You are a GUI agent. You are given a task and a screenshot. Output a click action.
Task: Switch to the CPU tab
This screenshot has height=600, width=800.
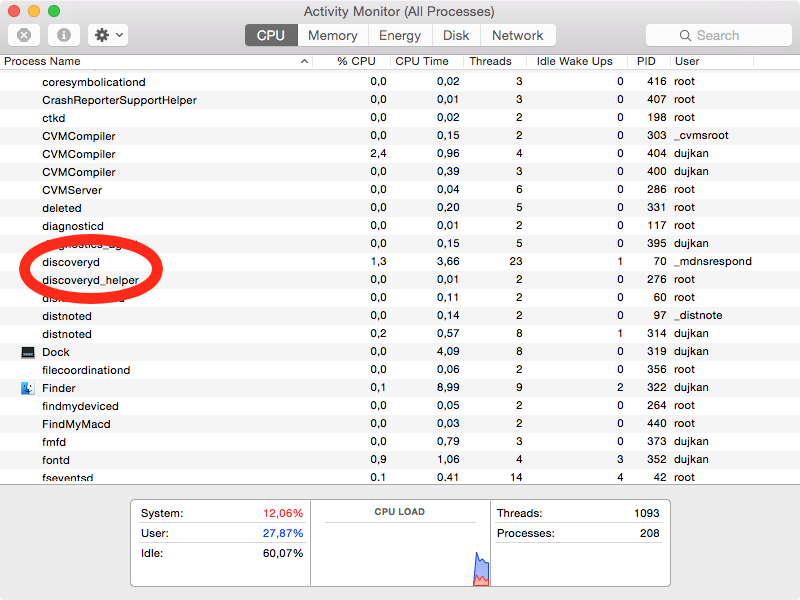pos(271,35)
